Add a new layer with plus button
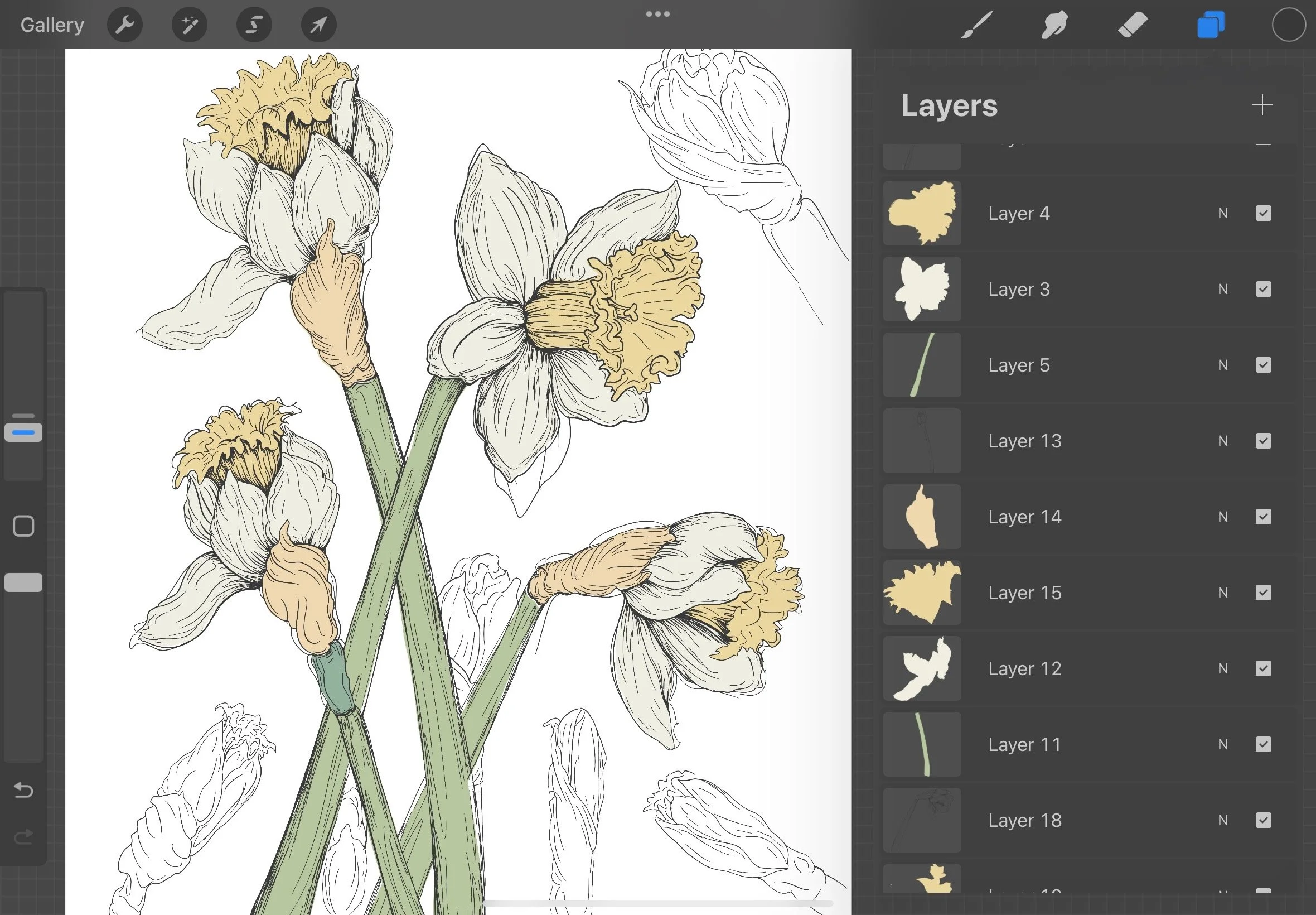 click(1261, 105)
